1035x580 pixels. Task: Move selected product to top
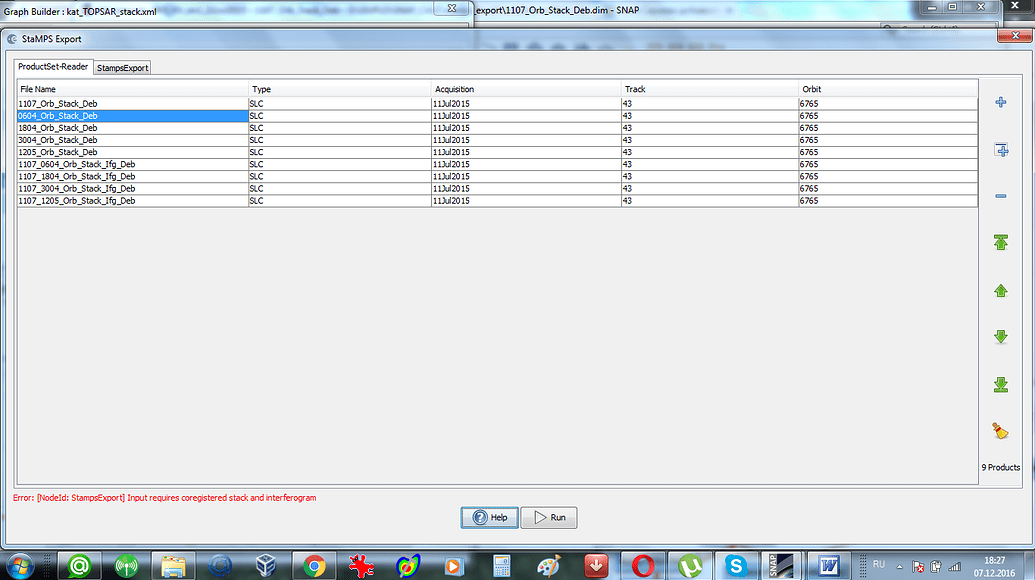1001,242
